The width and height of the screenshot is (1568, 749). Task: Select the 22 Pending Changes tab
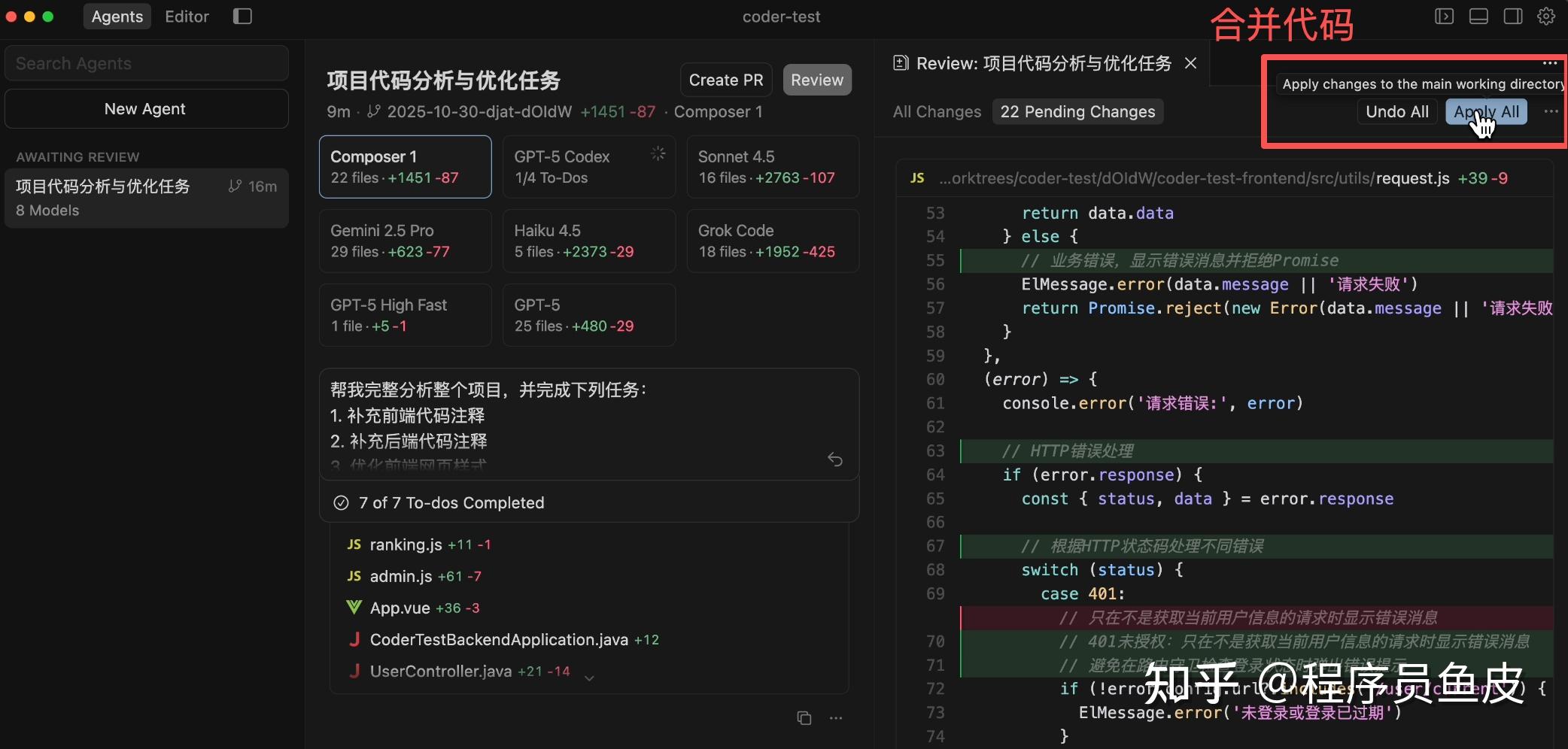pyautogui.click(x=1077, y=111)
